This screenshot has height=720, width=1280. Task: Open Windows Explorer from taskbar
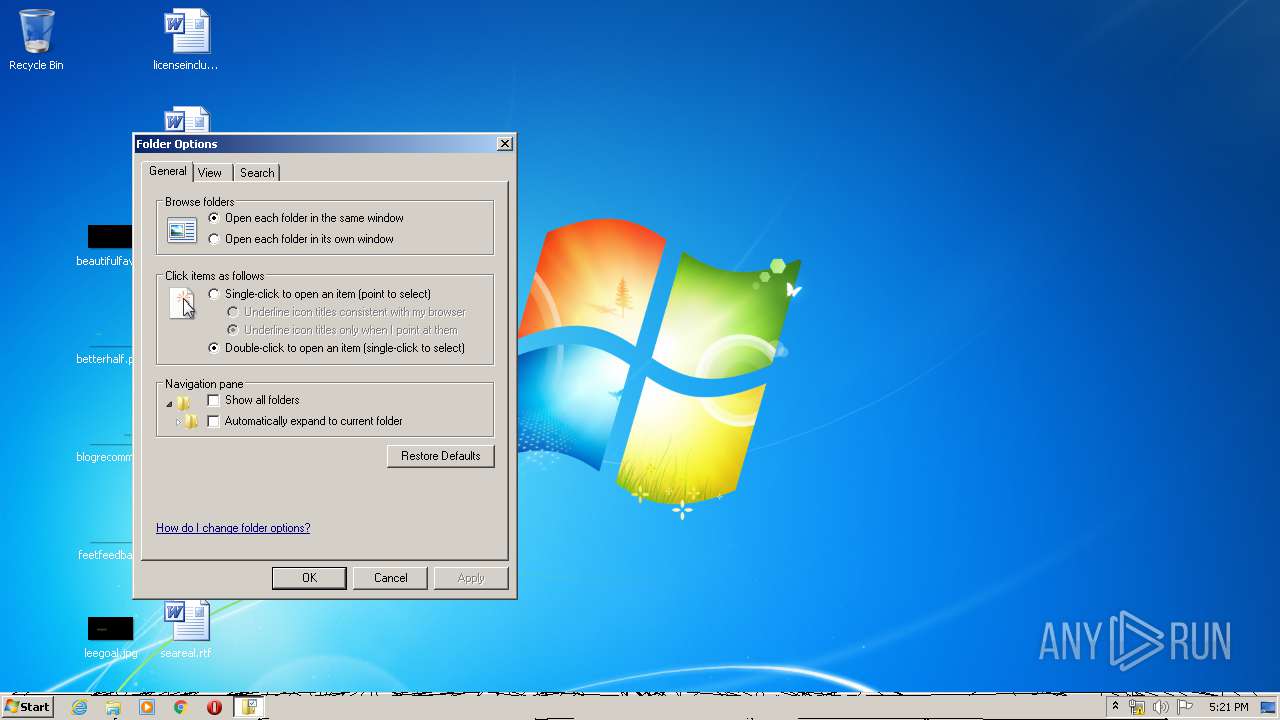click(113, 707)
